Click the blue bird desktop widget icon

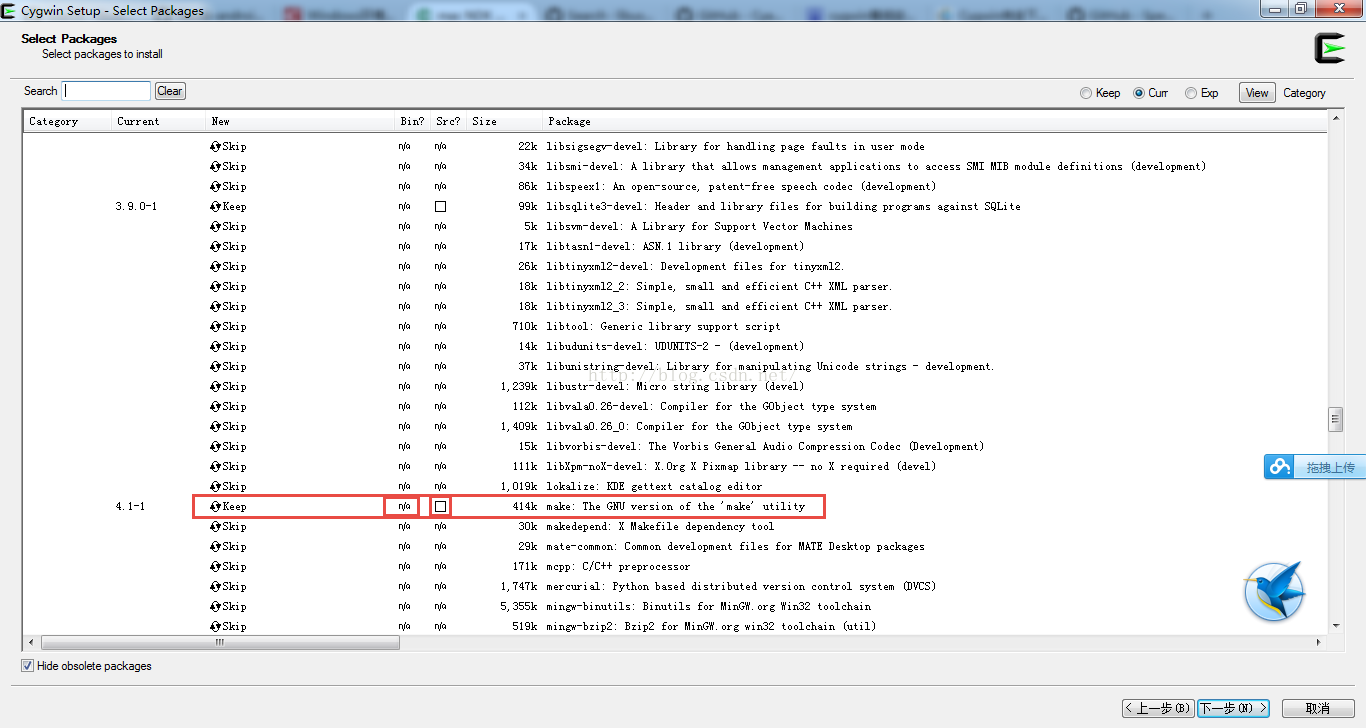[1275, 591]
